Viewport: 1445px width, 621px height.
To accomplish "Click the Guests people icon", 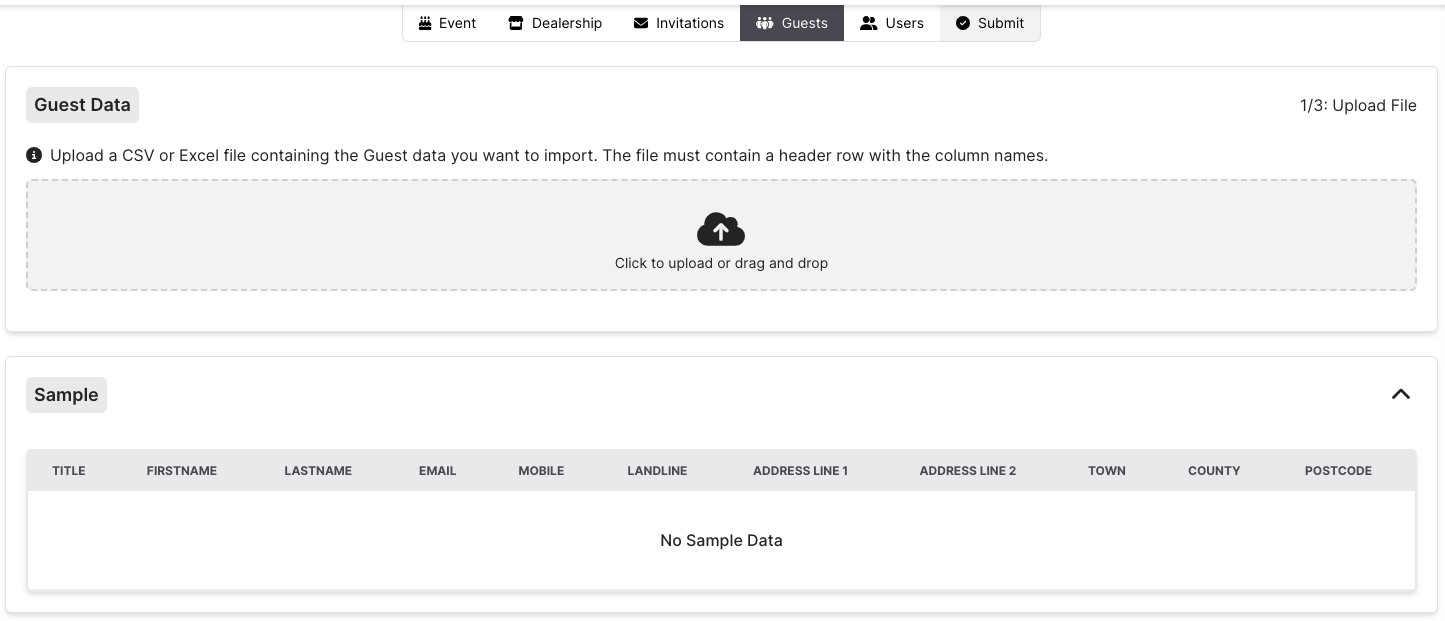I will (x=766, y=22).
